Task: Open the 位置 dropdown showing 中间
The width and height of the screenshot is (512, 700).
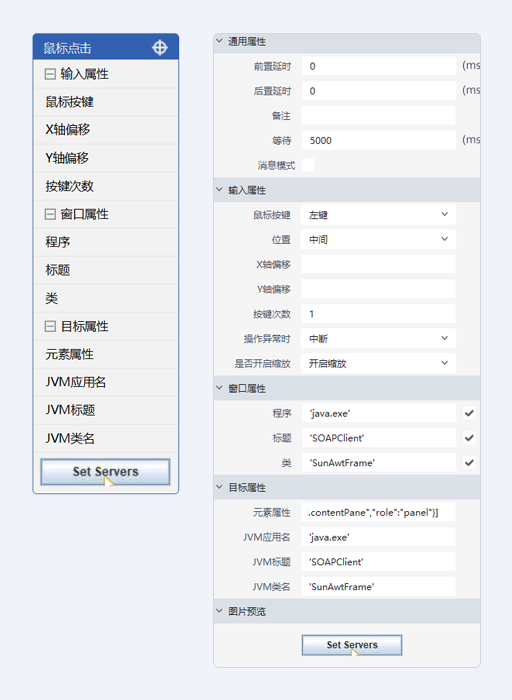Action: (x=379, y=239)
